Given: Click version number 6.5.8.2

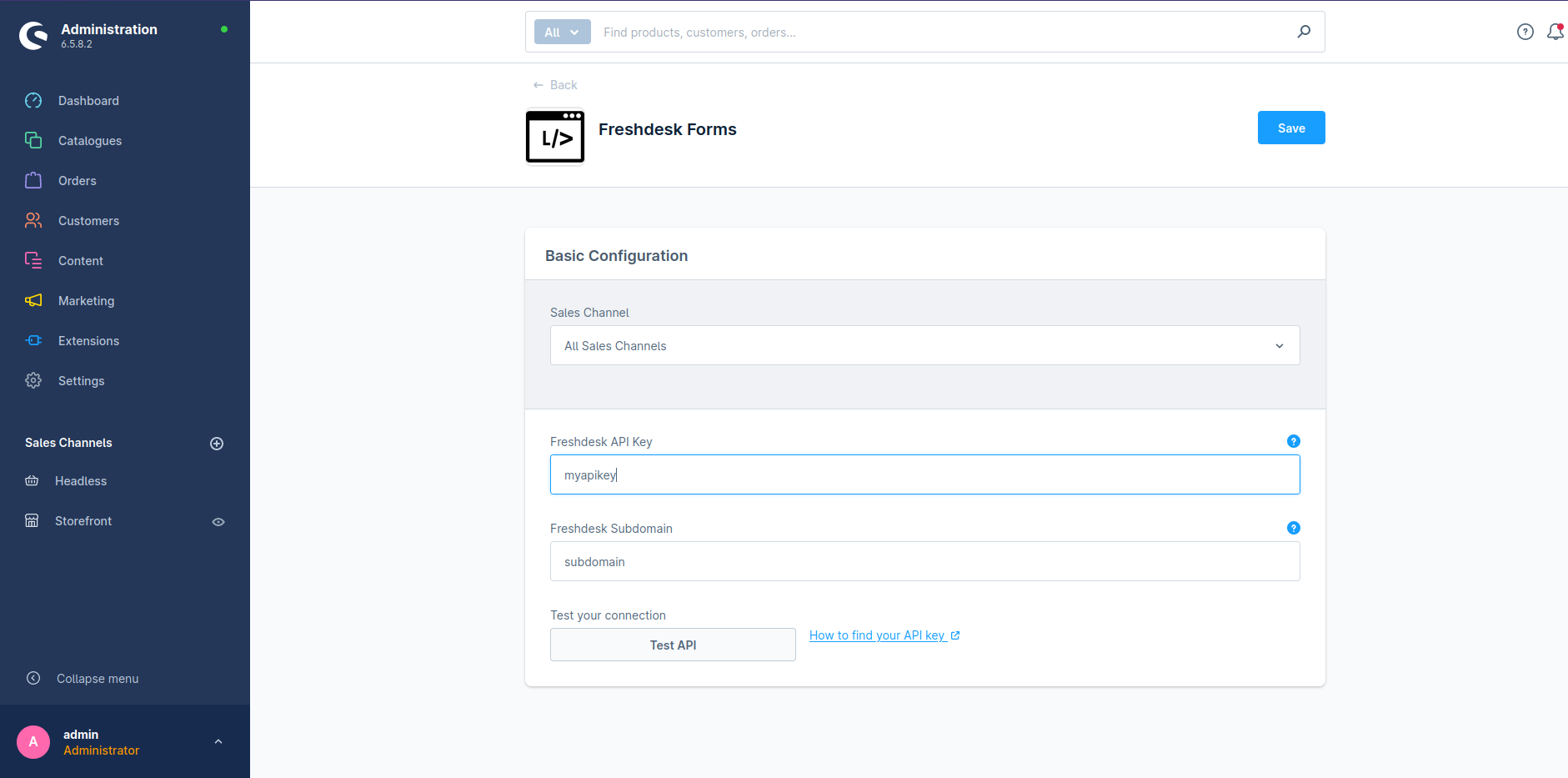Looking at the screenshot, I should (77, 44).
